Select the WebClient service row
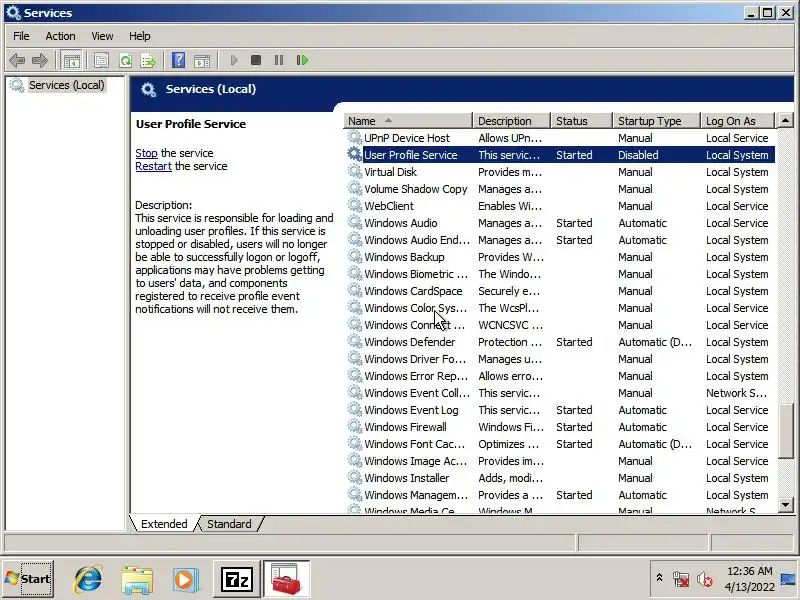Image resolution: width=800 pixels, height=600 pixels. pos(560,206)
